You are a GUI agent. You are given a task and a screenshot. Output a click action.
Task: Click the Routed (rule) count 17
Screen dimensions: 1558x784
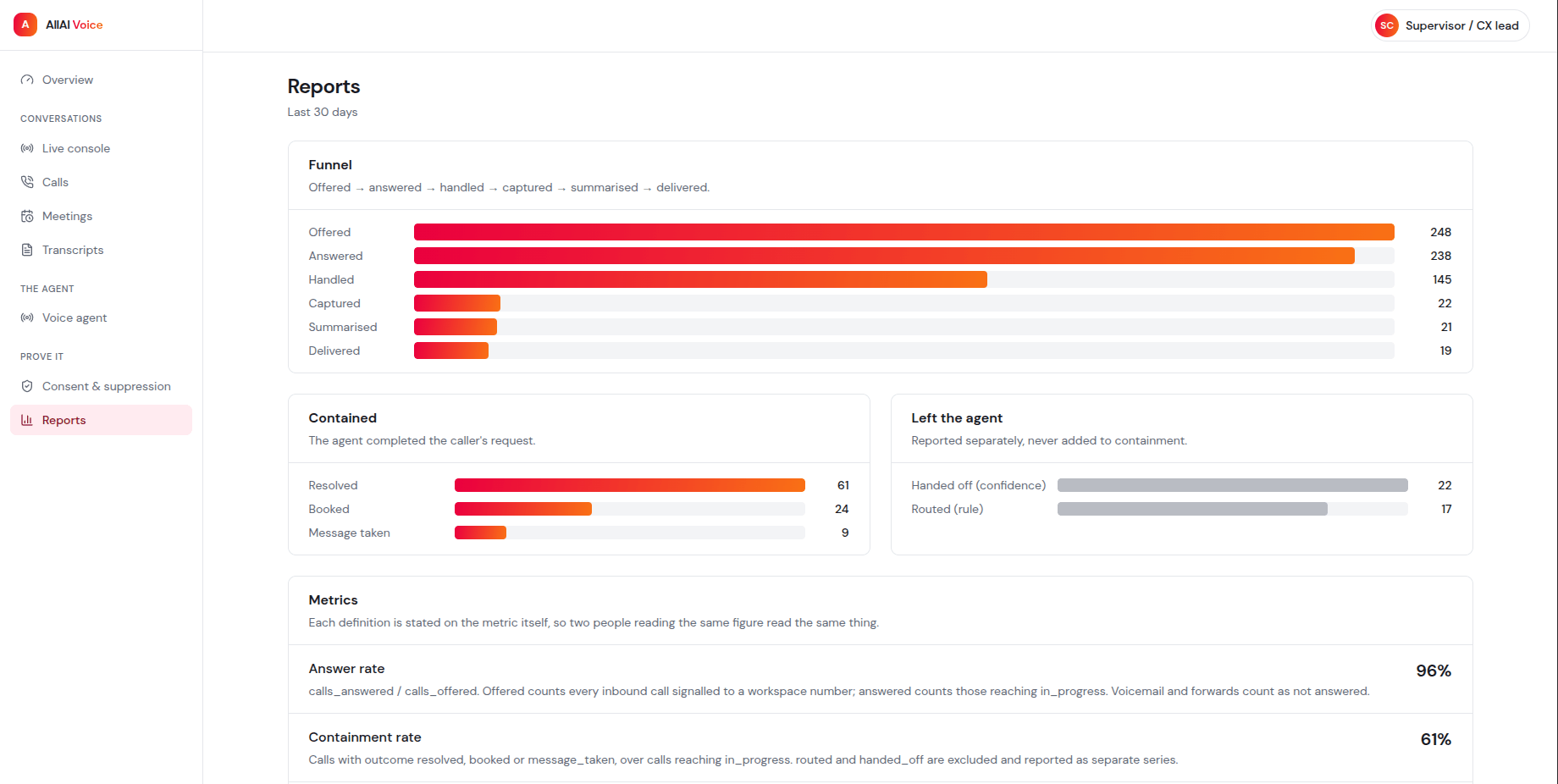(1446, 509)
